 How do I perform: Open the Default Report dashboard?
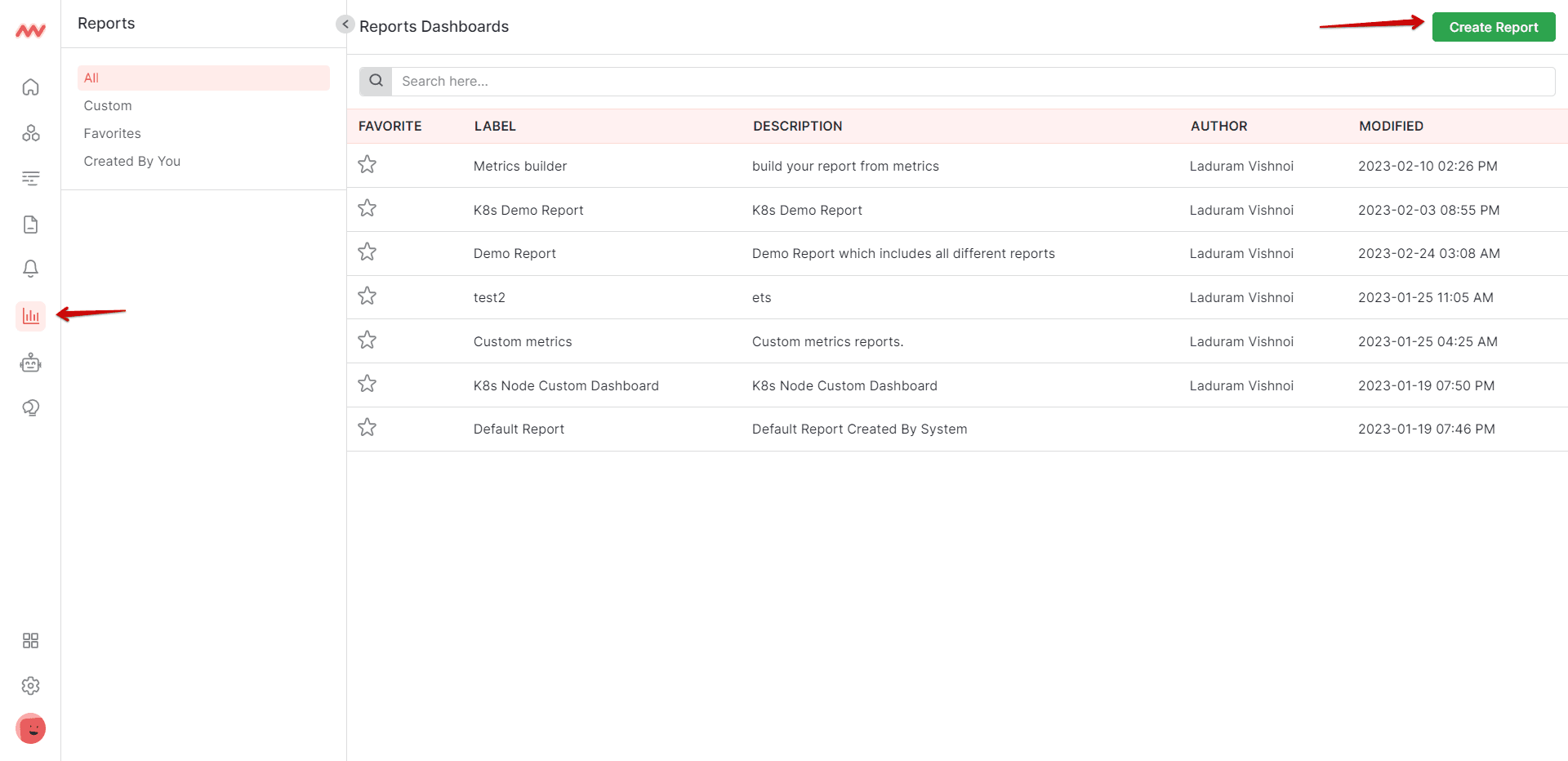518,429
